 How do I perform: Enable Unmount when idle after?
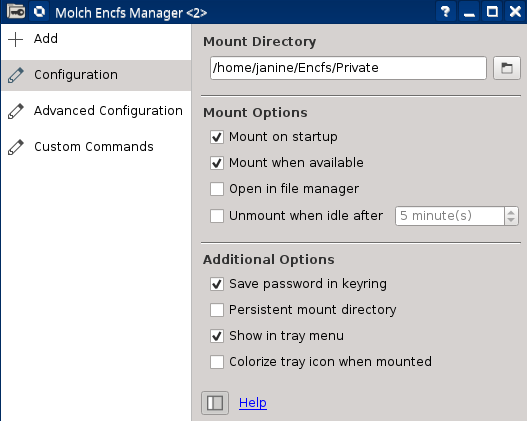point(217,216)
